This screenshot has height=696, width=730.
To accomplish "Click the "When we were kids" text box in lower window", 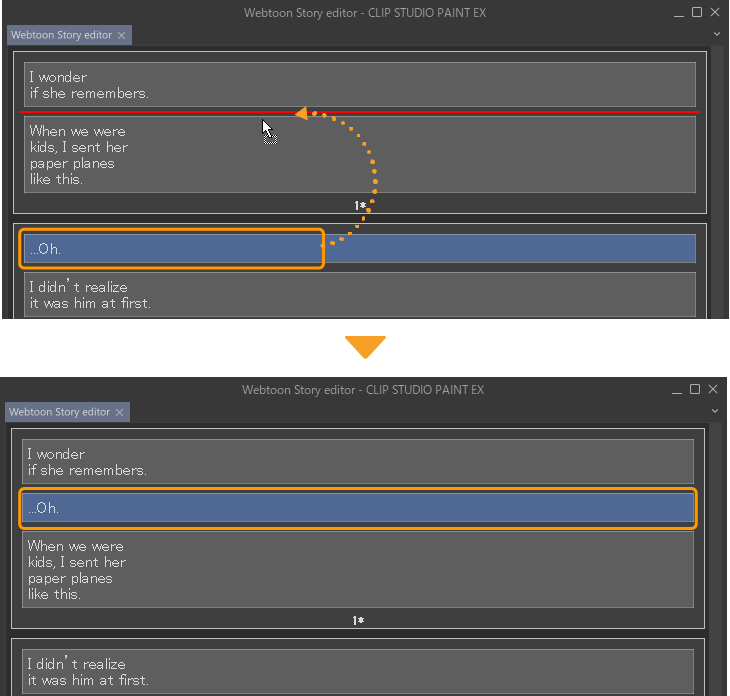I will [x=357, y=570].
